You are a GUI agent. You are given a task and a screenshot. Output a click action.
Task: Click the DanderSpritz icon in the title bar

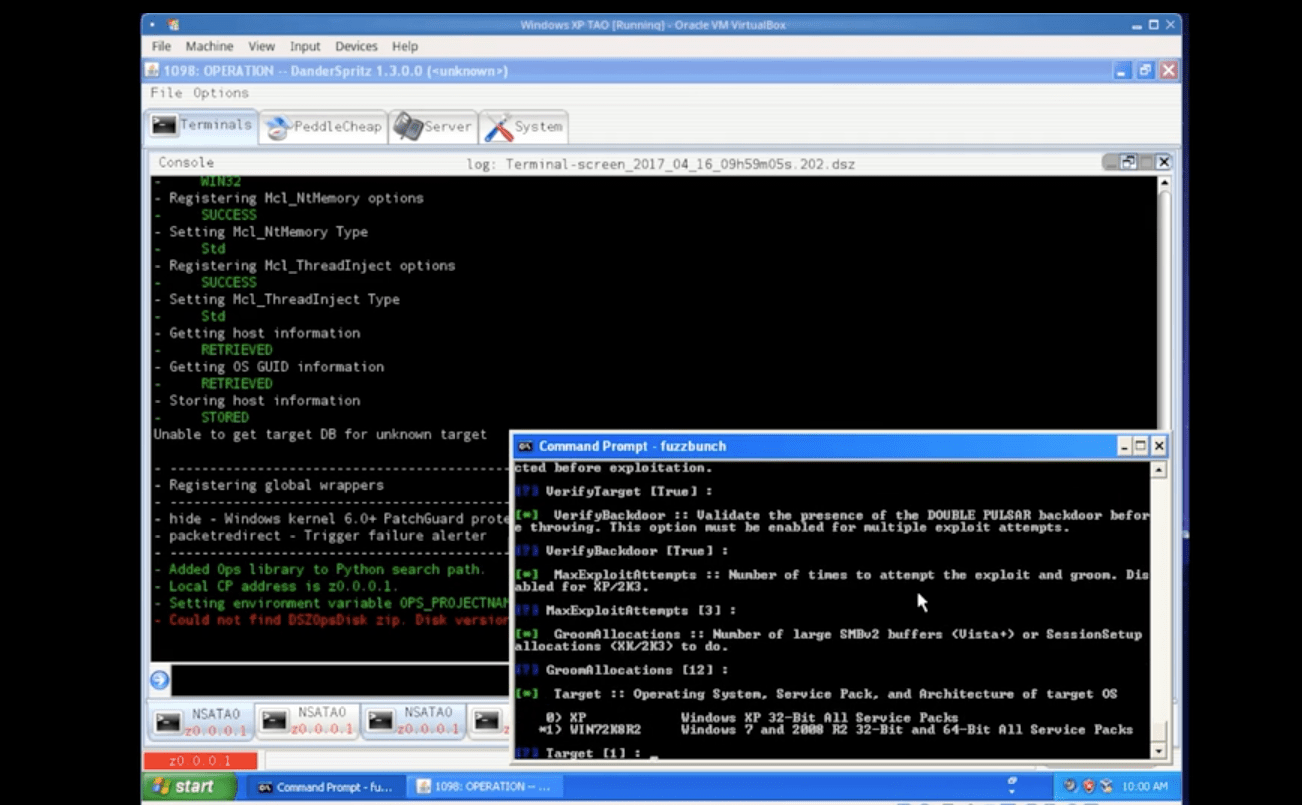tap(152, 70)
